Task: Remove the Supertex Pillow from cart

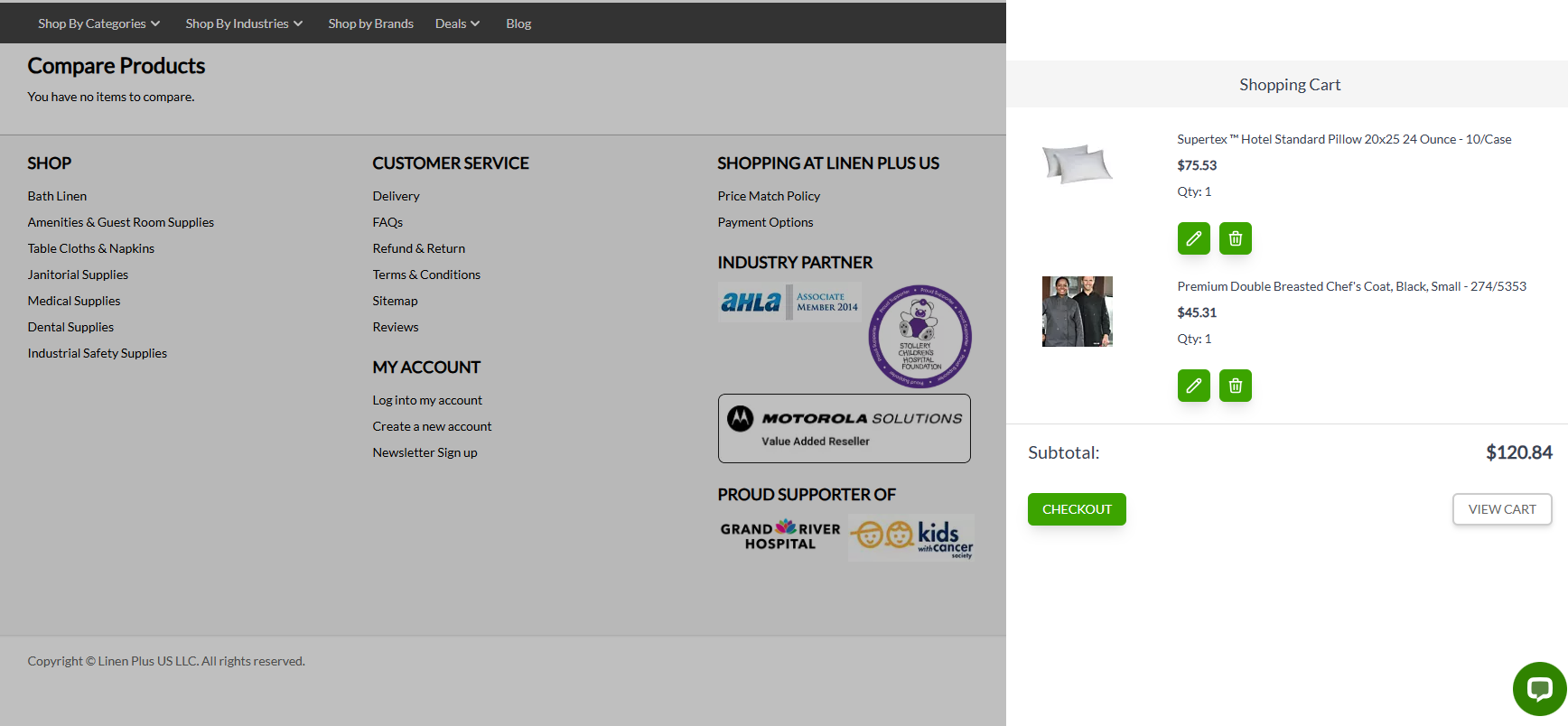Action: coord(1235,238)
